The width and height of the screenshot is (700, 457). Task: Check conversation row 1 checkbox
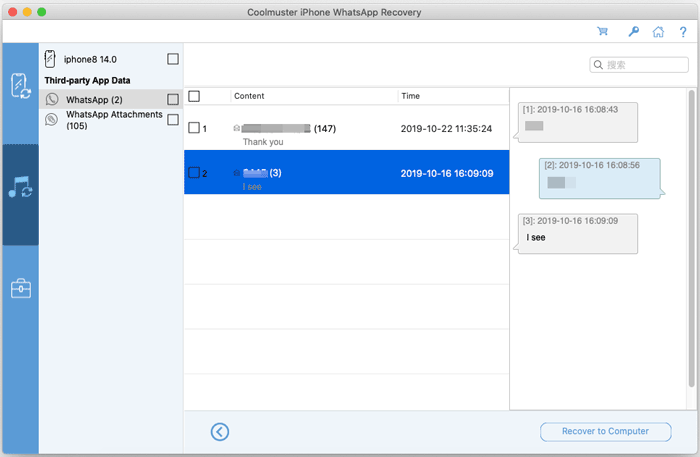click(x=194, y=128)
